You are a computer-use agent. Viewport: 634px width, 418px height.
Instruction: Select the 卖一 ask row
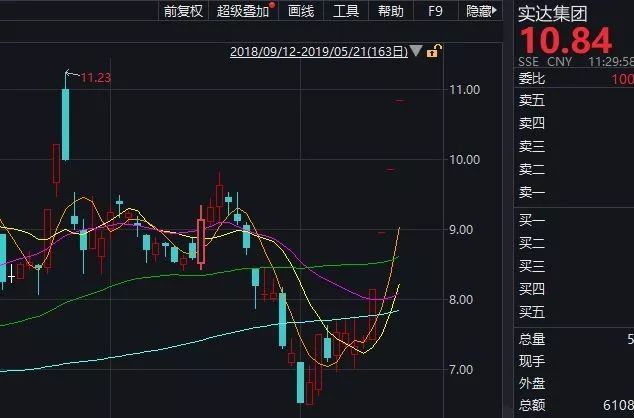pyautogui.click(x=574, y=192)
